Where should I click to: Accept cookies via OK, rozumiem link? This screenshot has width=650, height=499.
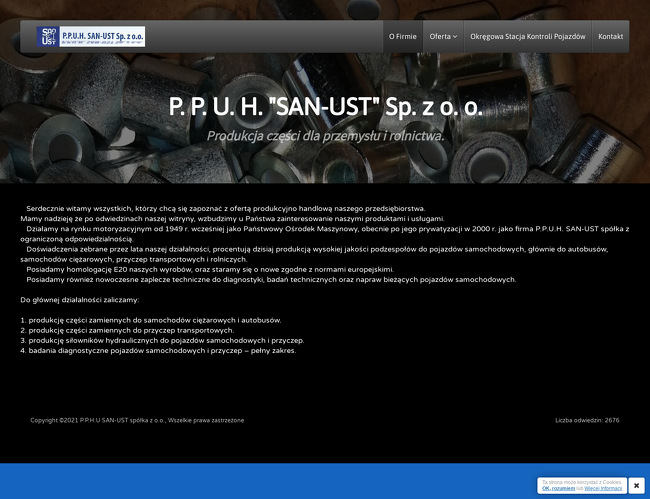coord(558,488)
